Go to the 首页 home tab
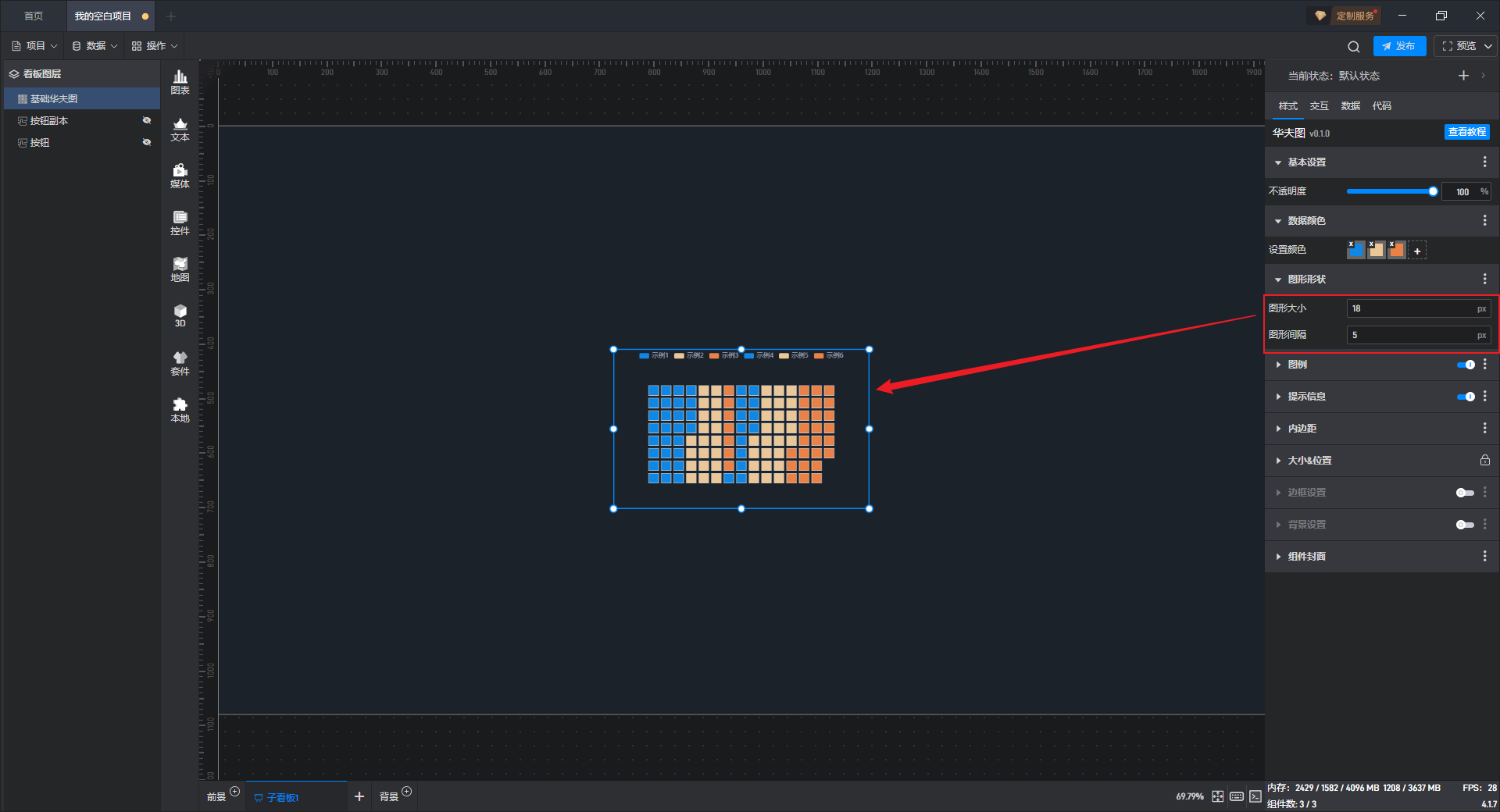Viewport: 1500px width, 812px height. [34, 16]
